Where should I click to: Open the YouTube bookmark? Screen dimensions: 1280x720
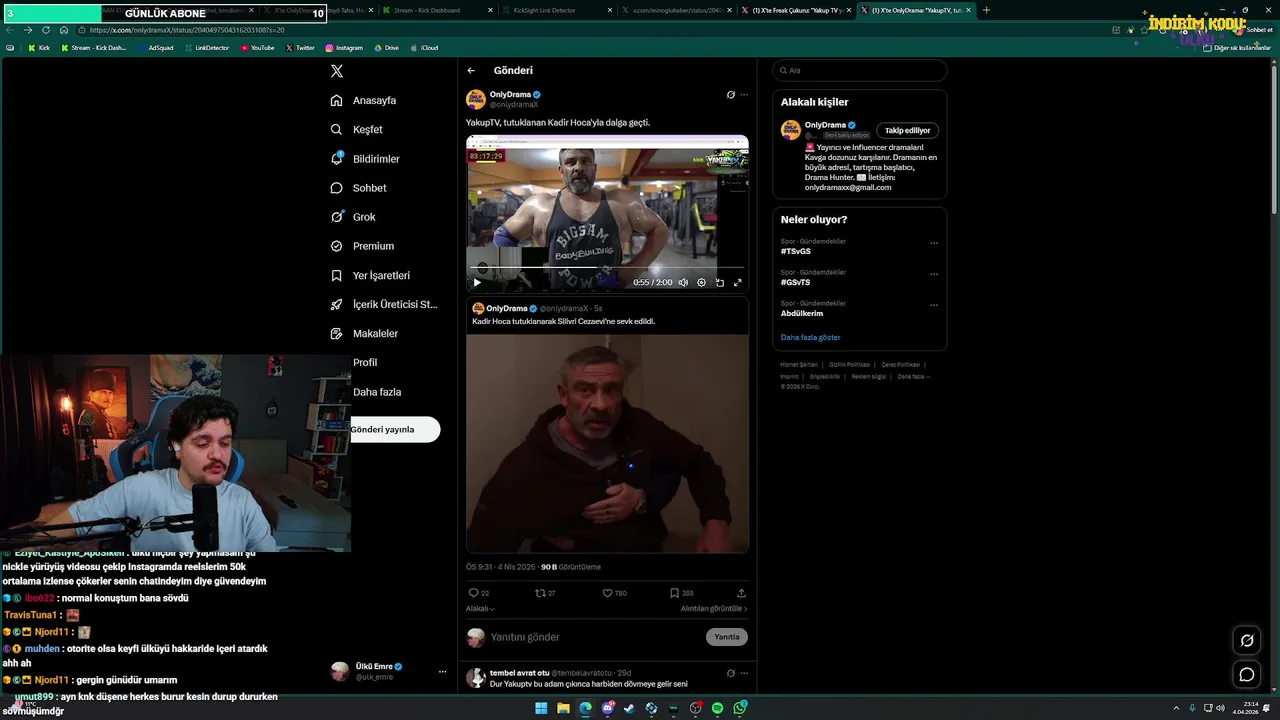(257, 48)
